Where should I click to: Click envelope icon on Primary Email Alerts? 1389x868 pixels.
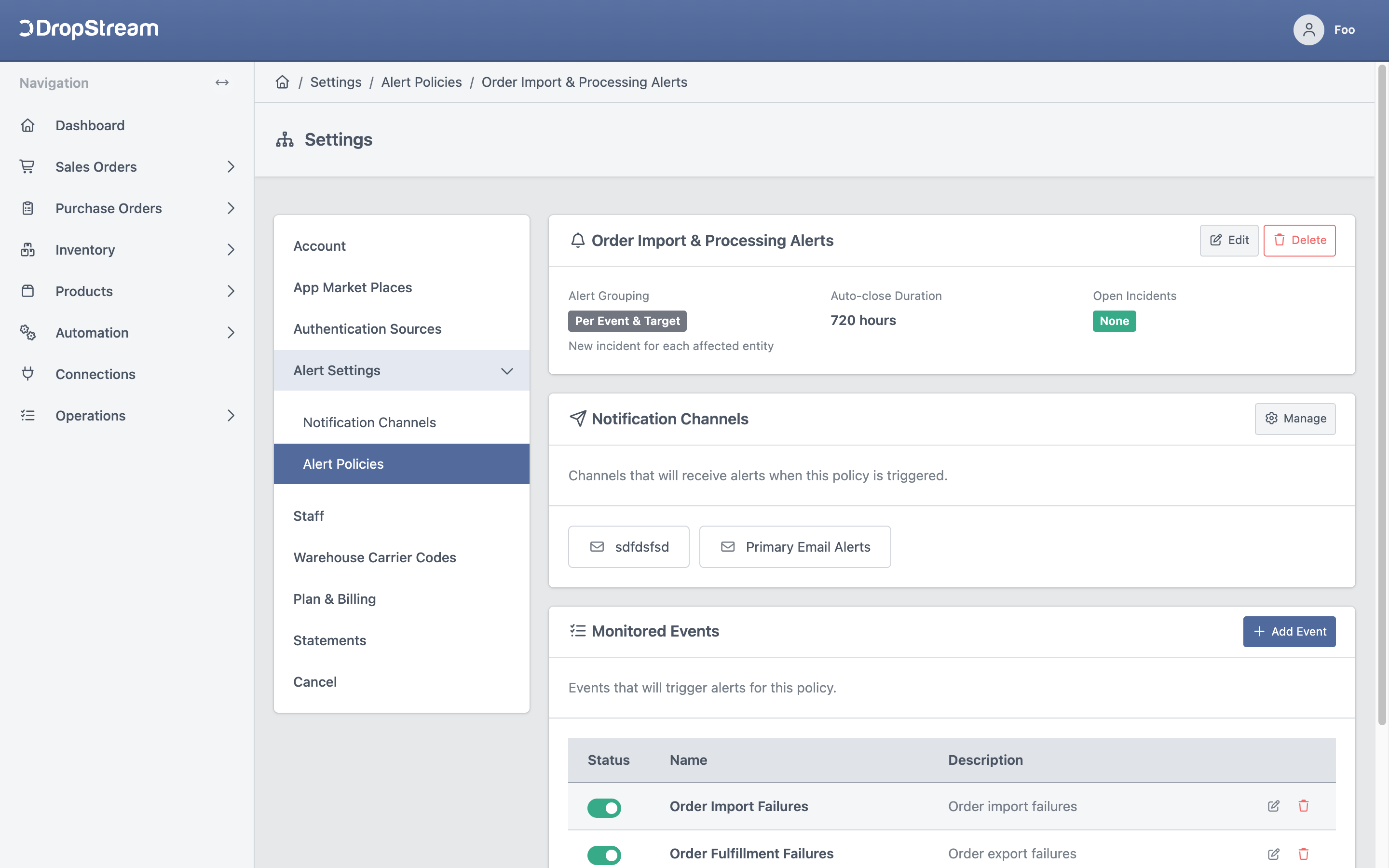(x=728, y=546)
